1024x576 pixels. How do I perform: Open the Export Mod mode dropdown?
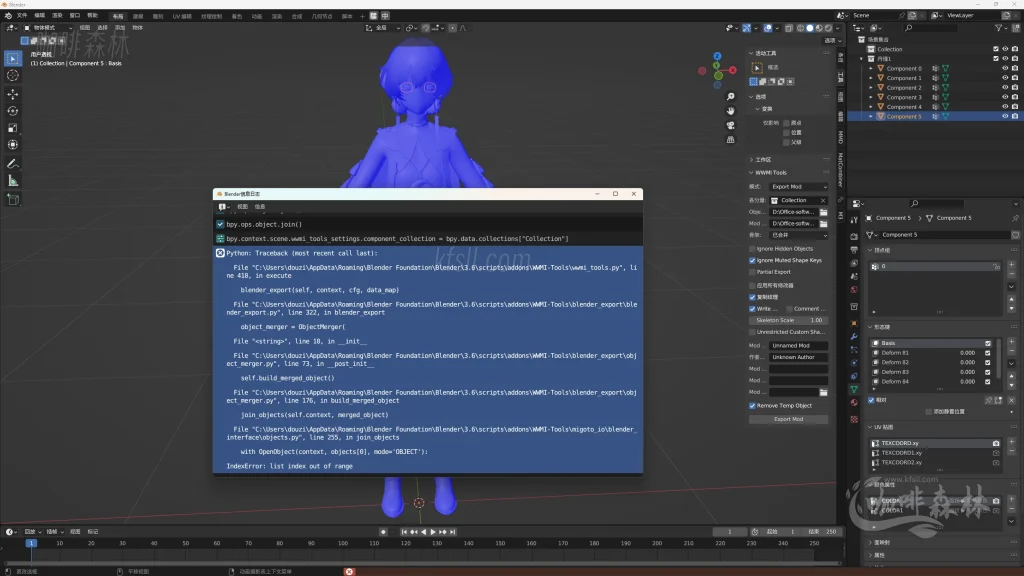[798, 187]
